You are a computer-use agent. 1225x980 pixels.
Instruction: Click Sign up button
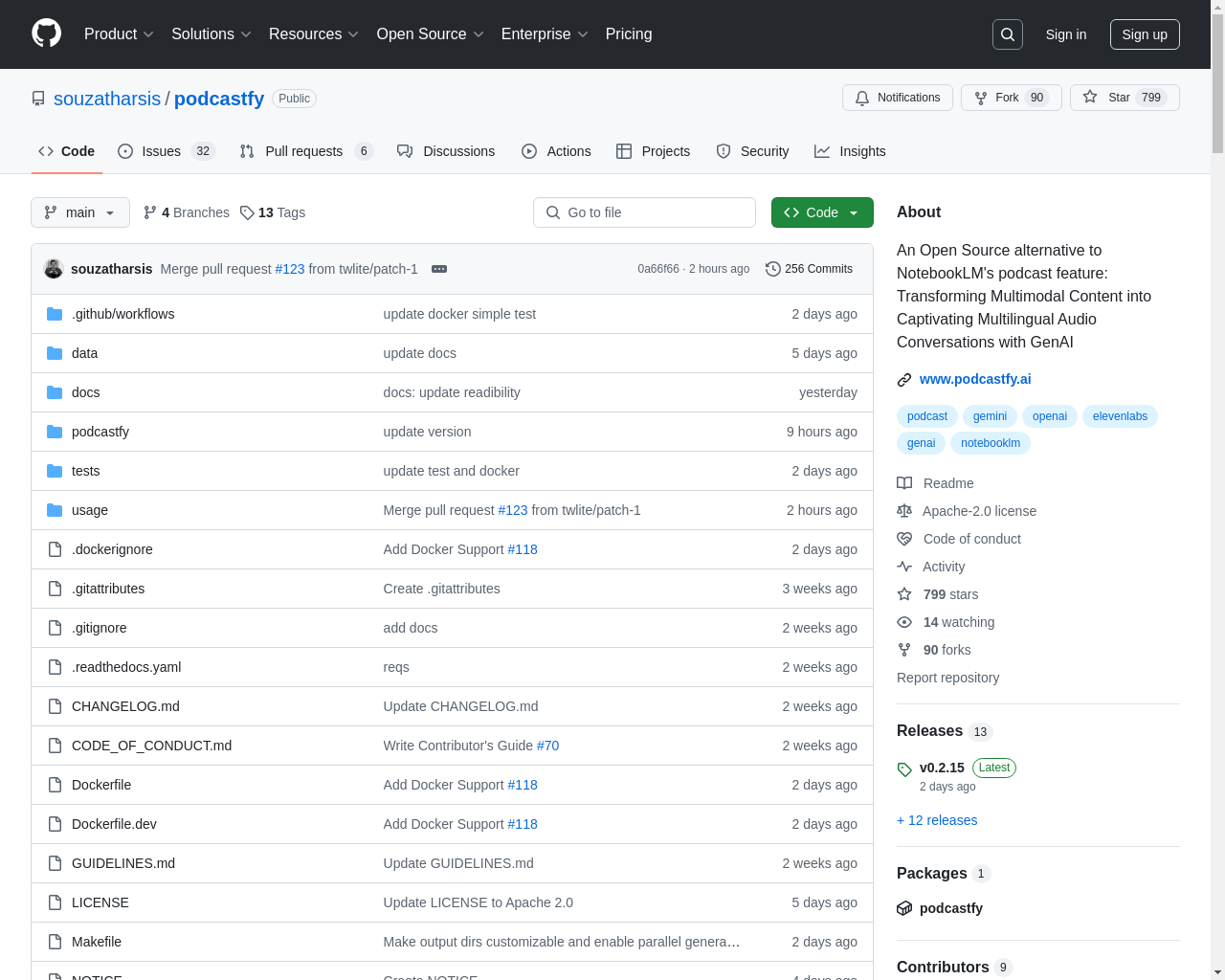tap(1145, 34)
